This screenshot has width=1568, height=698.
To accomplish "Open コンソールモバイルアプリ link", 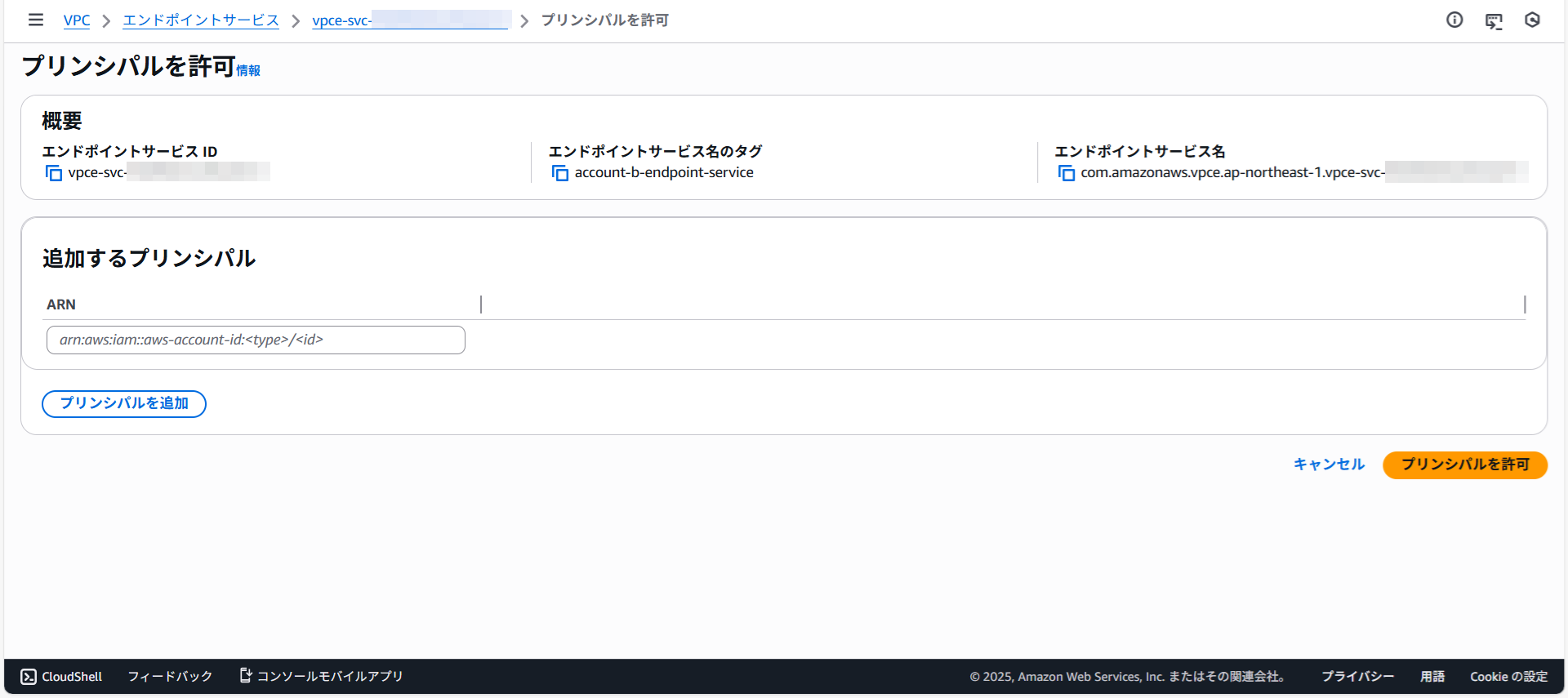I will pos(322,676).
